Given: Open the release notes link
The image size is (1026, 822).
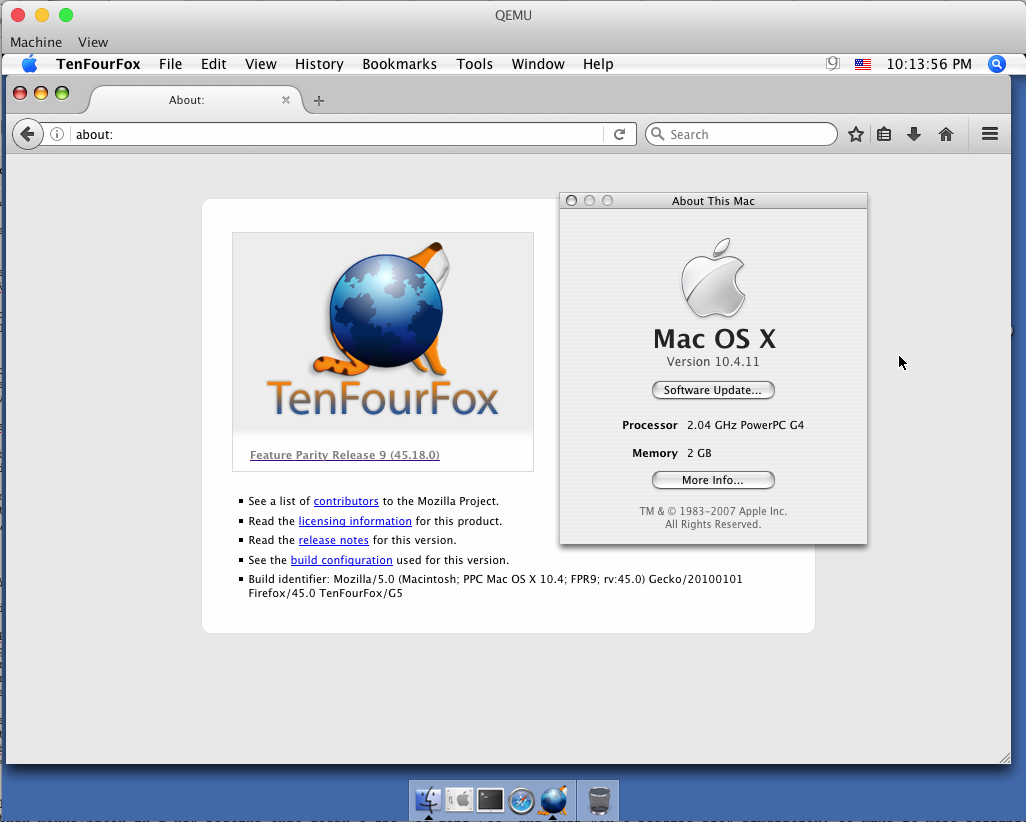Looking at the screenshot, I should 334,541.
